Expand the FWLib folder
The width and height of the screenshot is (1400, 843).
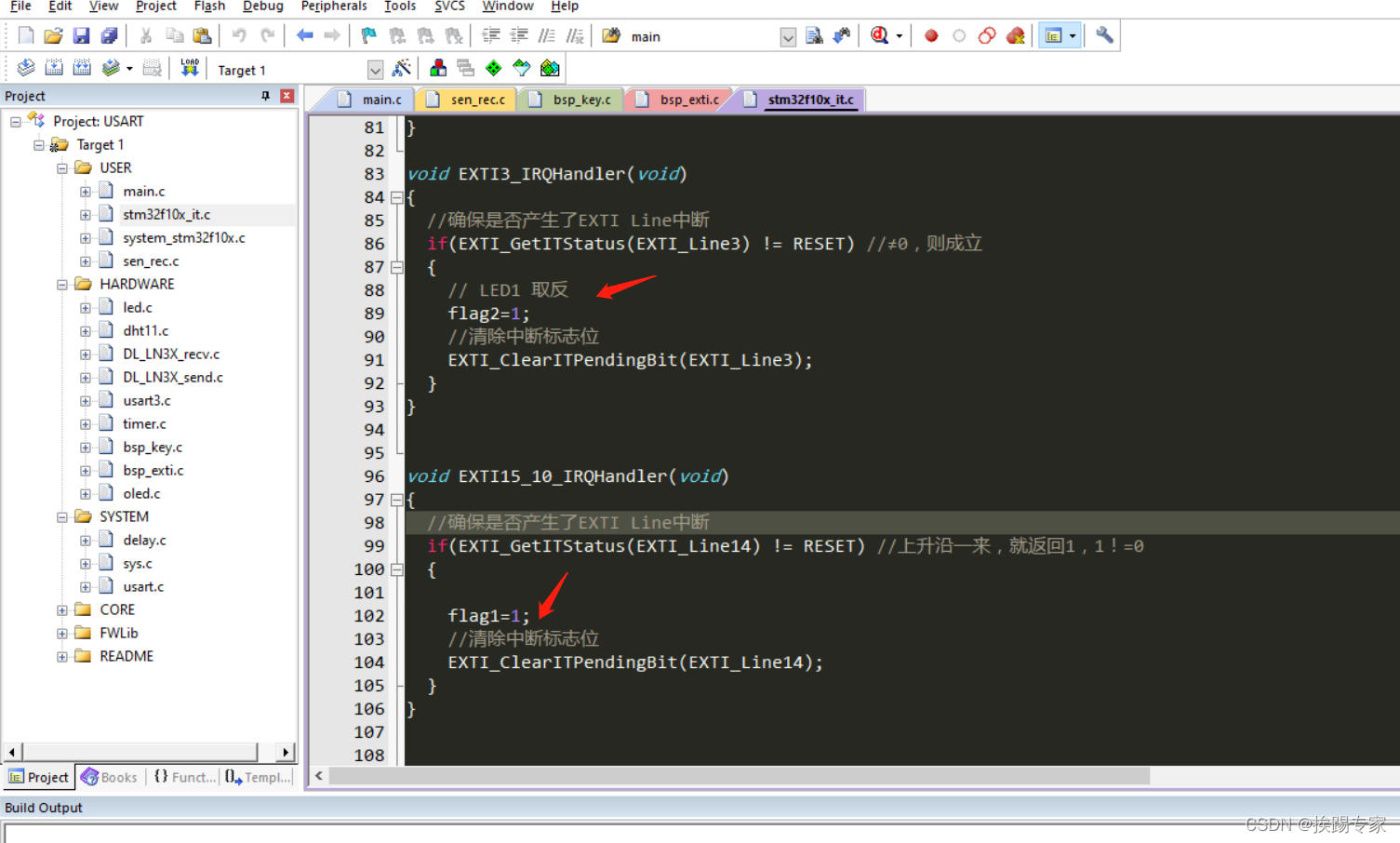point(62,634)
